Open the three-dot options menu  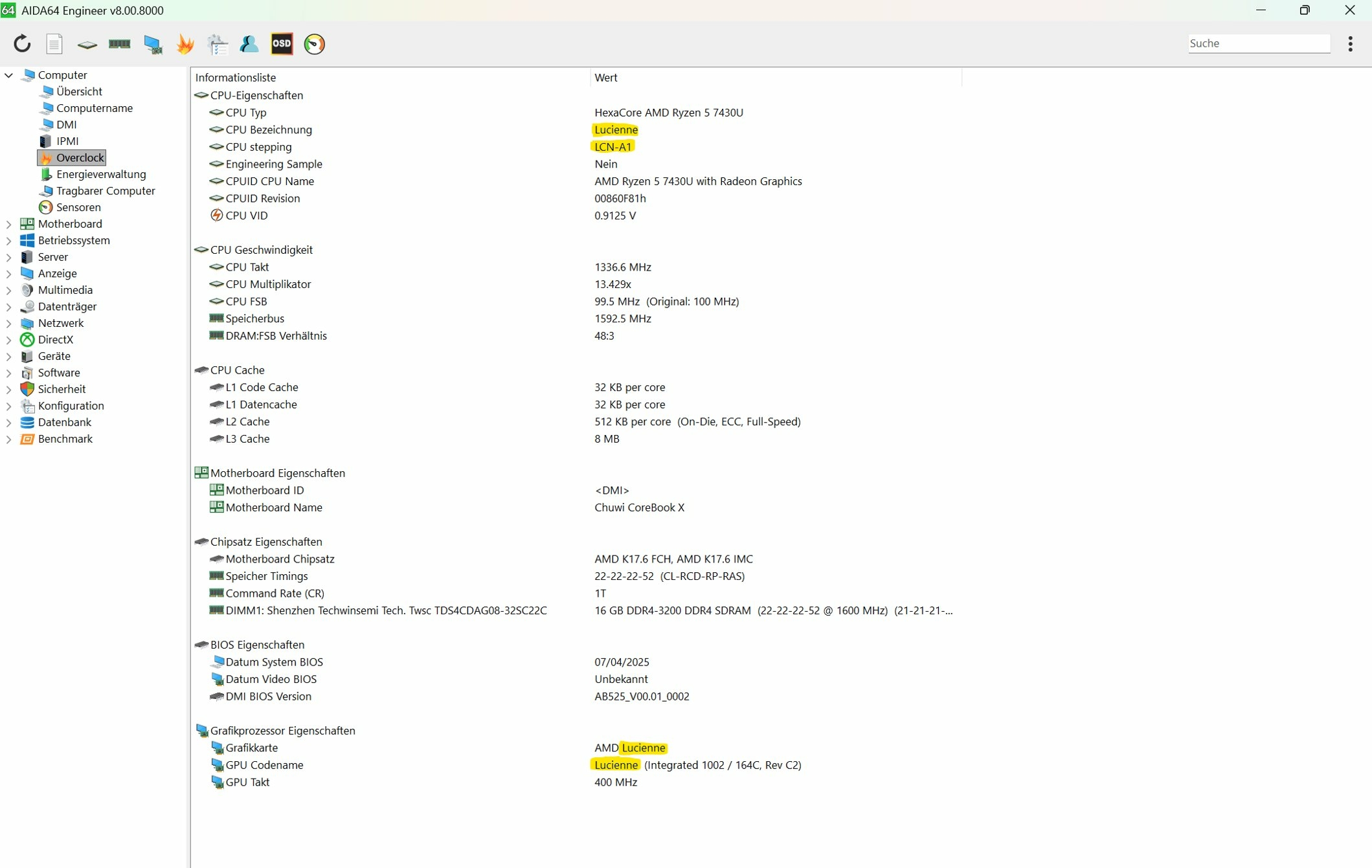tap(1350, 43)
